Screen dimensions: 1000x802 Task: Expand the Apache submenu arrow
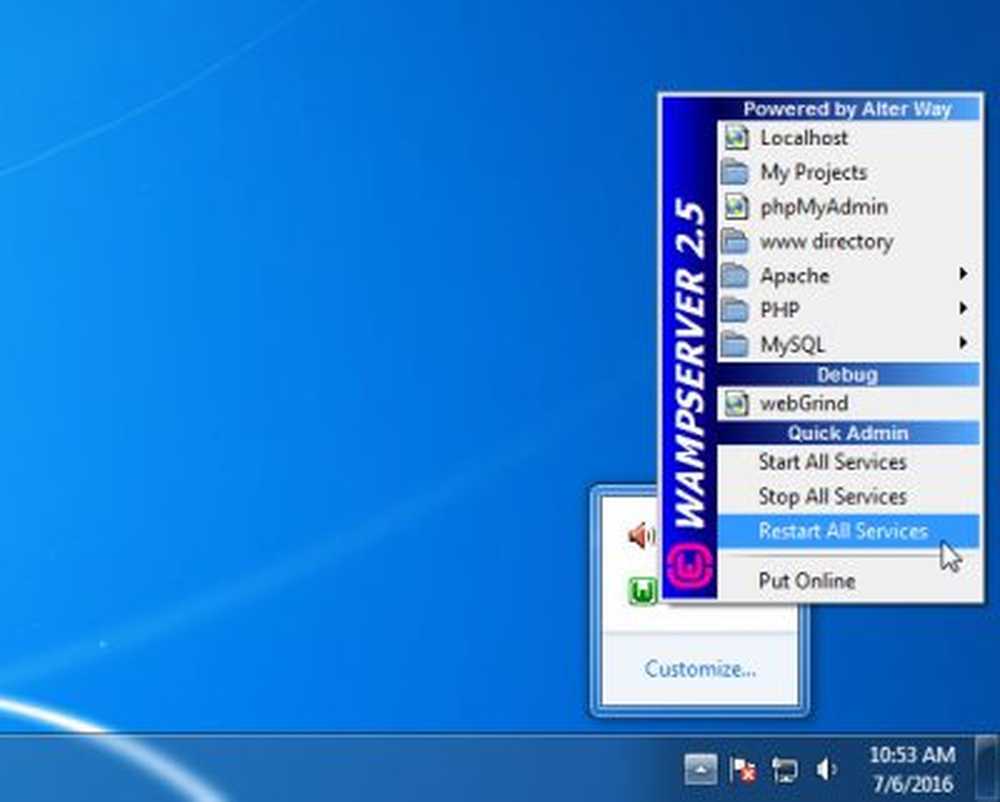(x=963, y=274)
